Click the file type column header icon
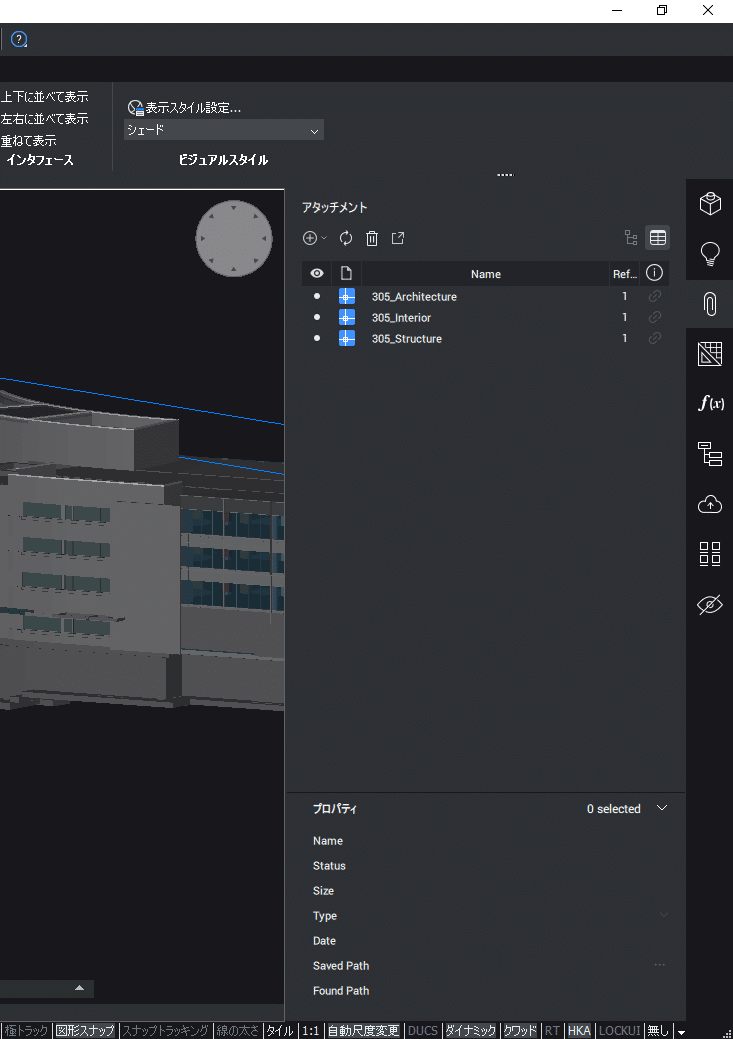Image resolution: width=733 pixels, height=1039 pixels. pyautogui.click(x=346, y=273)
